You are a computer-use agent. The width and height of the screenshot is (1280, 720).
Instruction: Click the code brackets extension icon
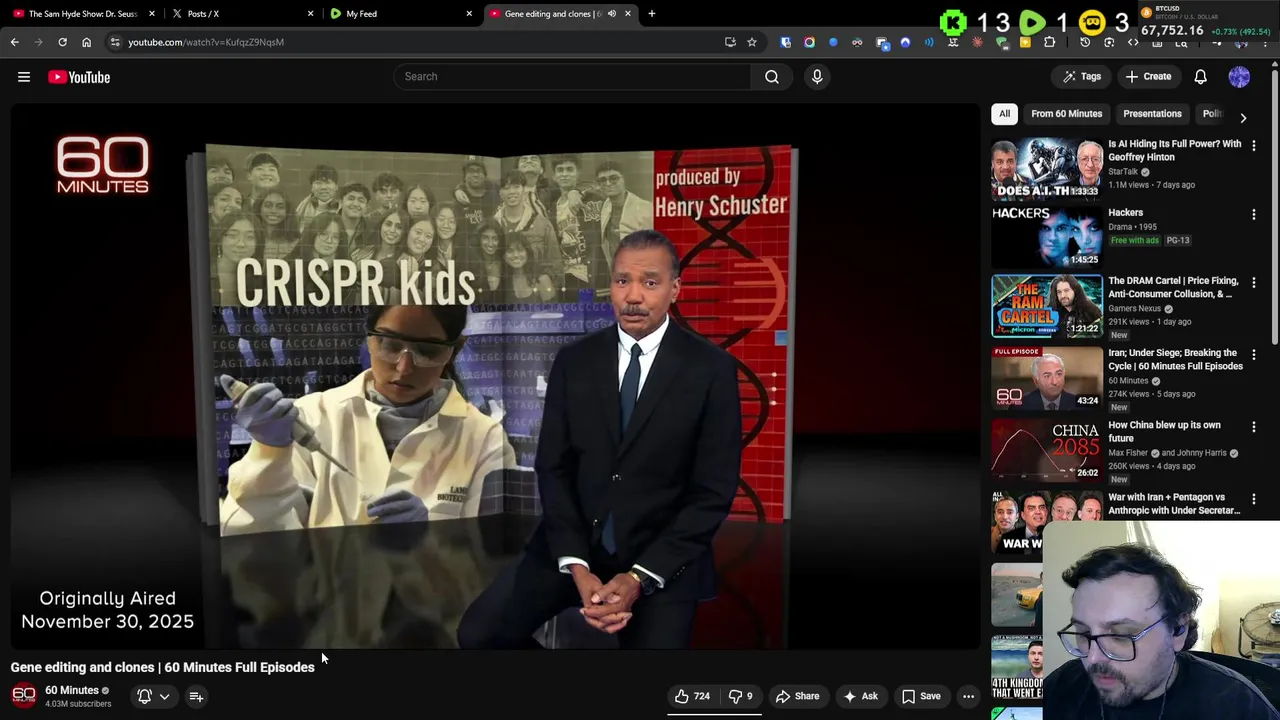tap(1133, 43)
